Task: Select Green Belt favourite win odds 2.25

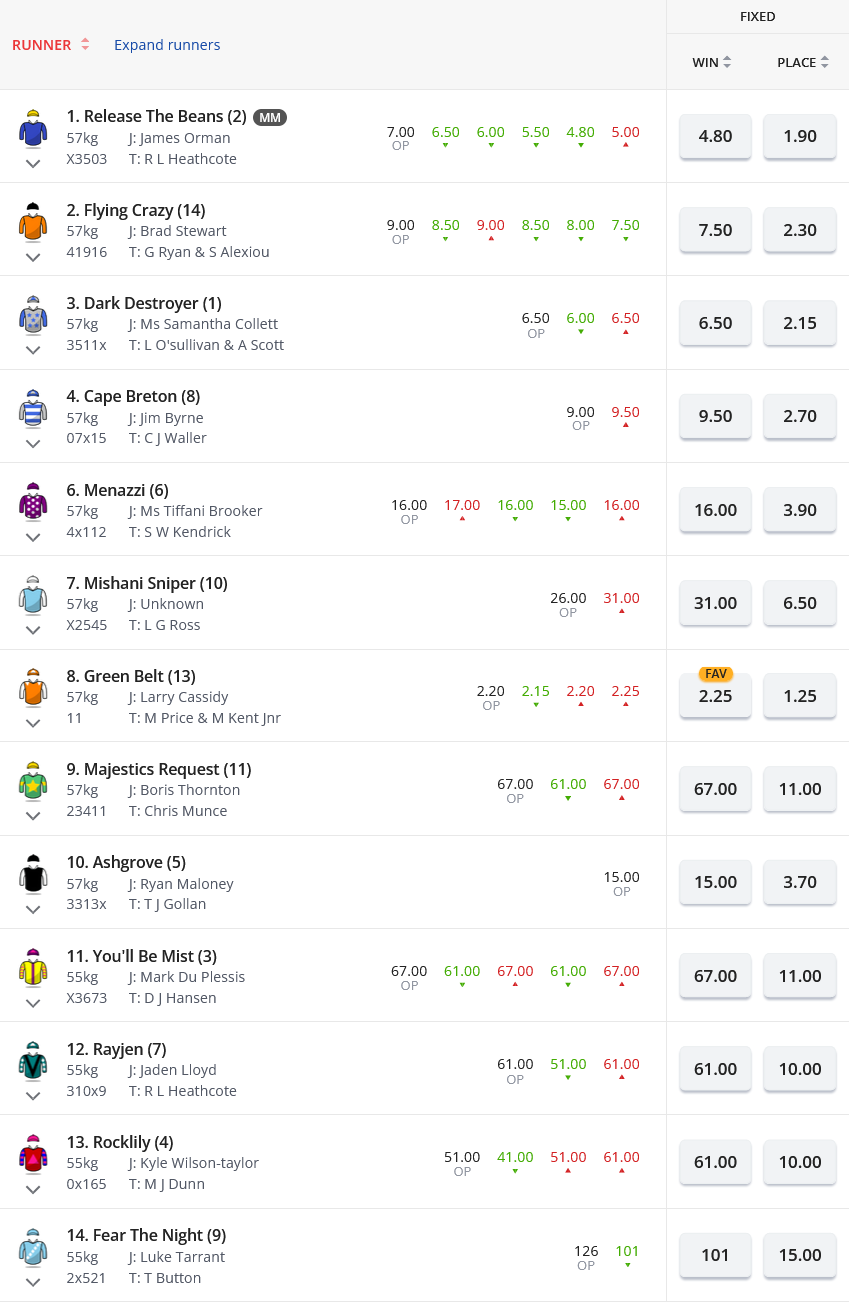Action: pos(715,696)
